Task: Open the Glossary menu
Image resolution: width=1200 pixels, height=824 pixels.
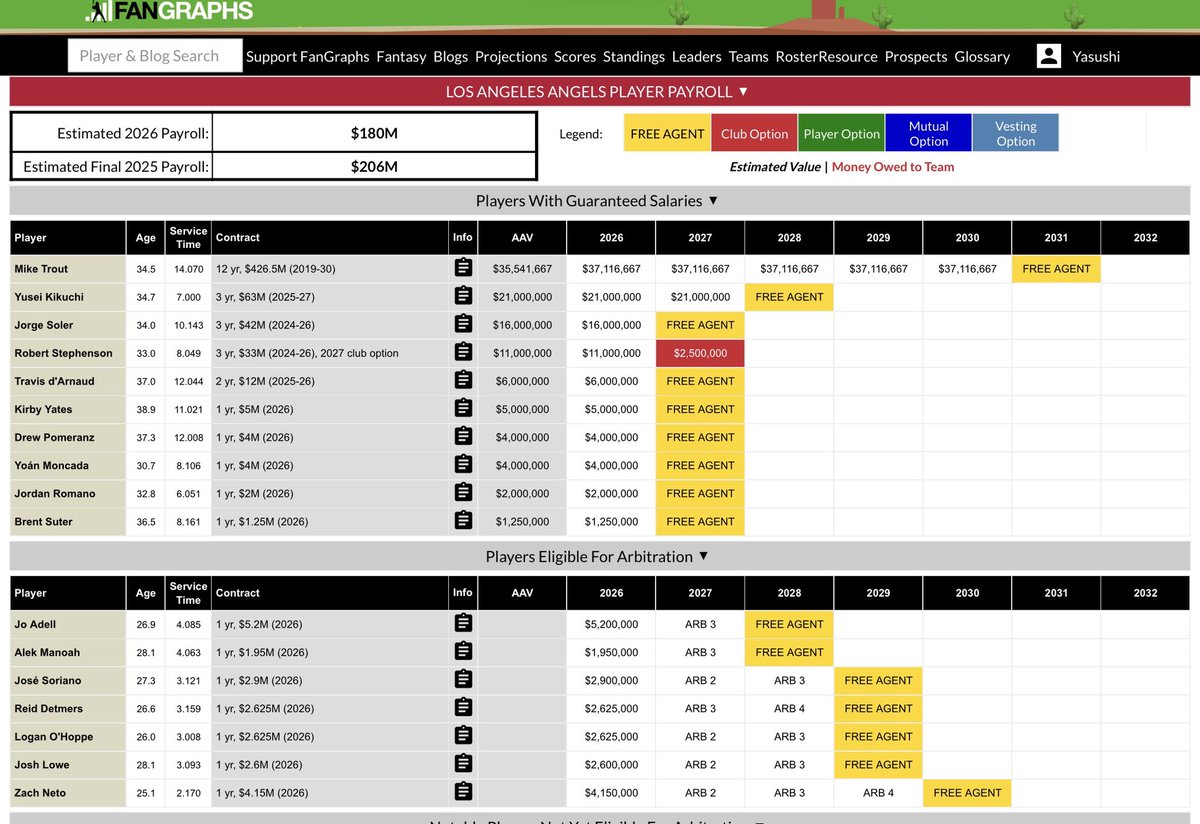Action: [982, 56]
